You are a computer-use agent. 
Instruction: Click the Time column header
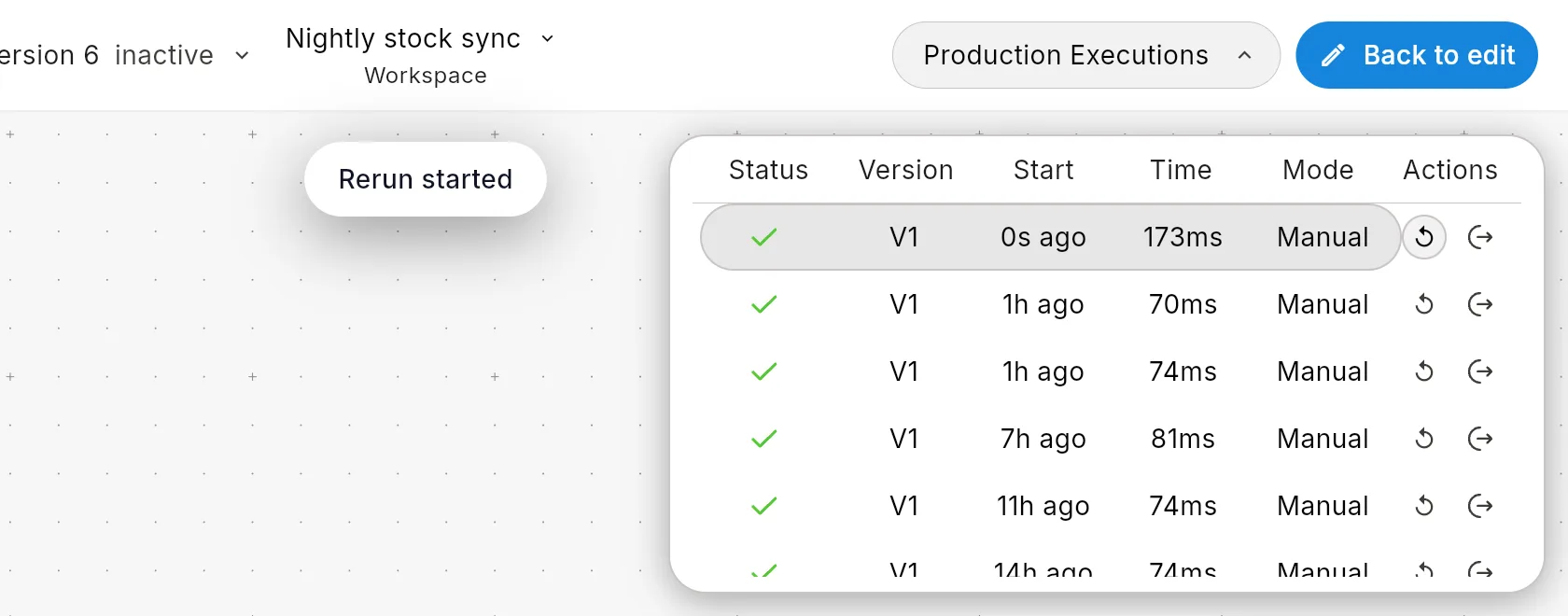tap(1181, 170)
